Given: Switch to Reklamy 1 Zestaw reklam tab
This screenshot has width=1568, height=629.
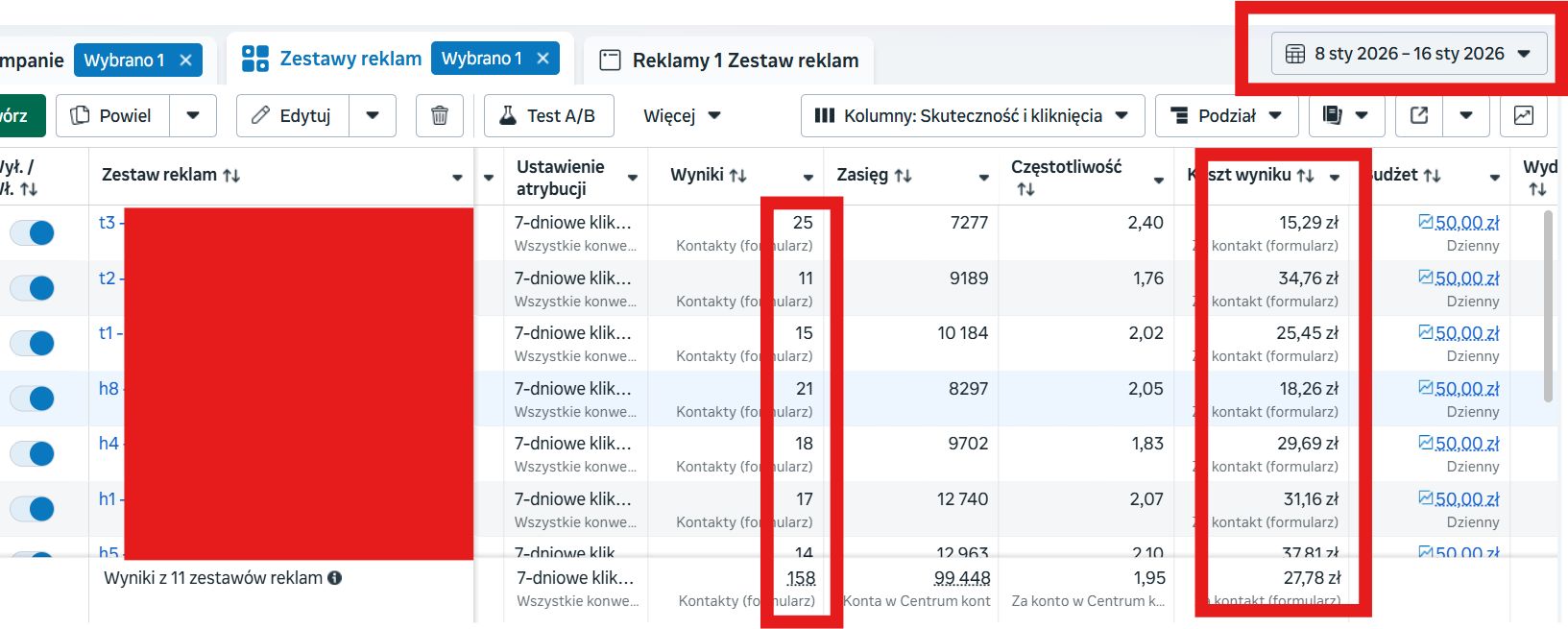Looking at the screenshot, I should pyautogui.click(x=730, y=60).
